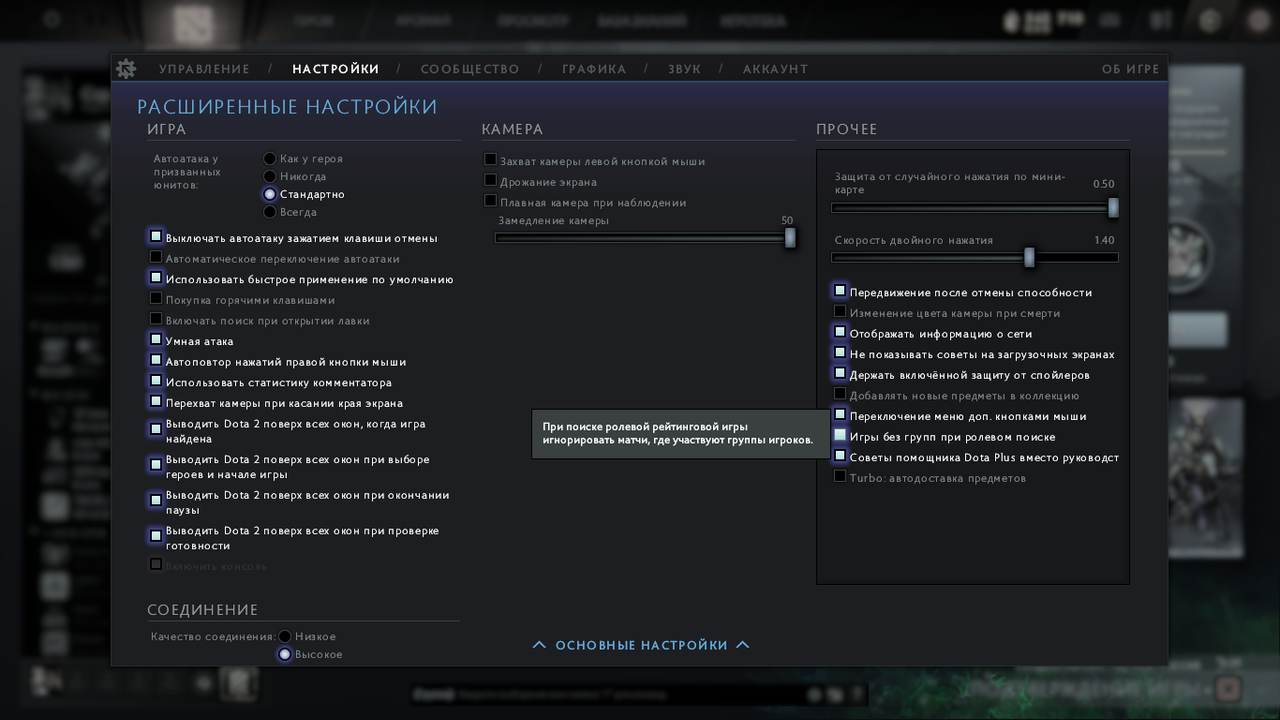This screenshot has width=1280, height=720.
Task: Open the СООБЩЕСТВО tab
Action: click(470, 69)
